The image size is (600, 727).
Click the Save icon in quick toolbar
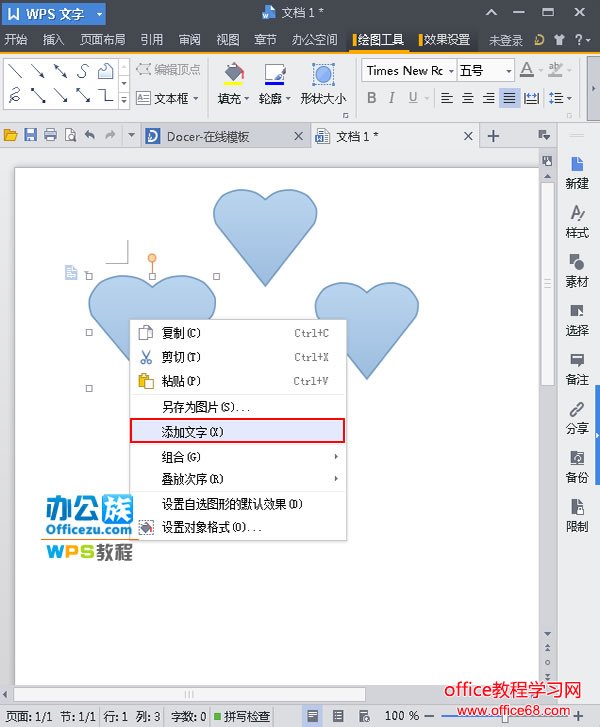(31, 136)
